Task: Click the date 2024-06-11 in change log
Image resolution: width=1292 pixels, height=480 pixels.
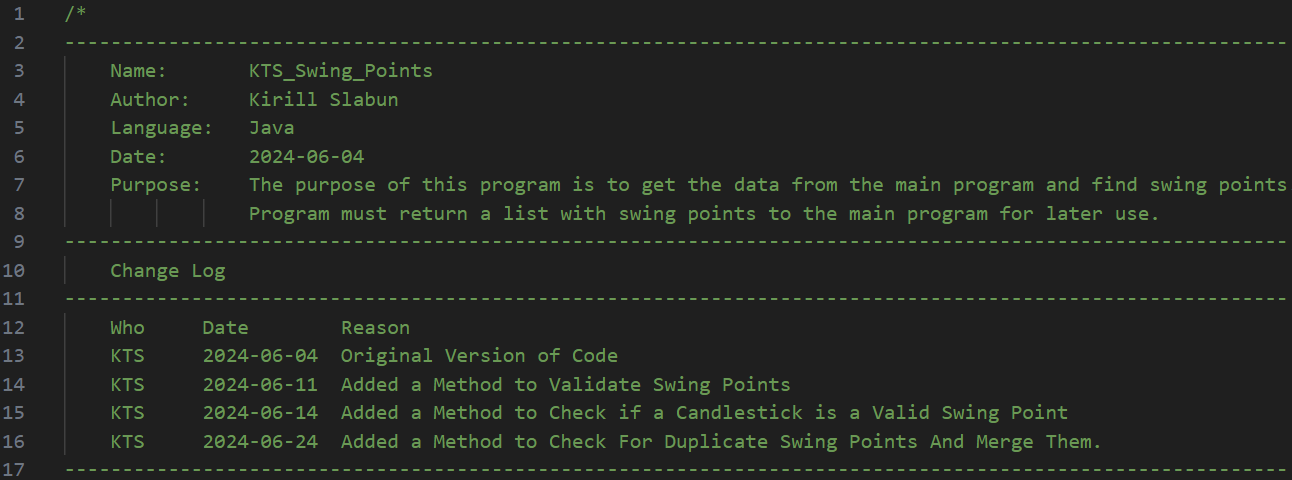Action: click(x=260, y=385)
